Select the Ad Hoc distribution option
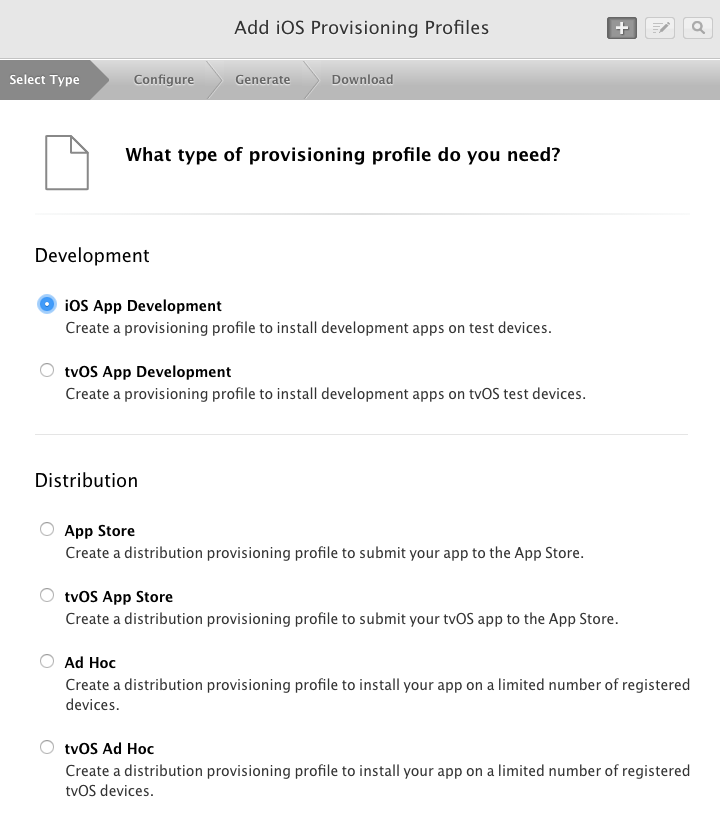 click(46, 660)
